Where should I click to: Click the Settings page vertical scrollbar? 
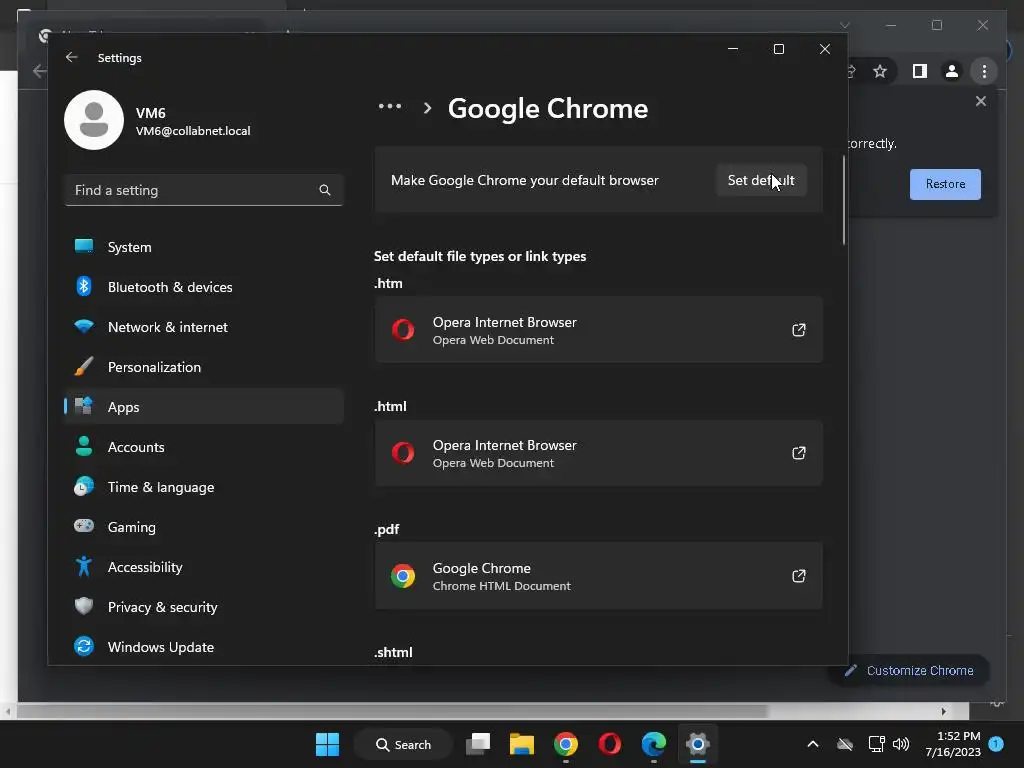[x=844, y=200]
